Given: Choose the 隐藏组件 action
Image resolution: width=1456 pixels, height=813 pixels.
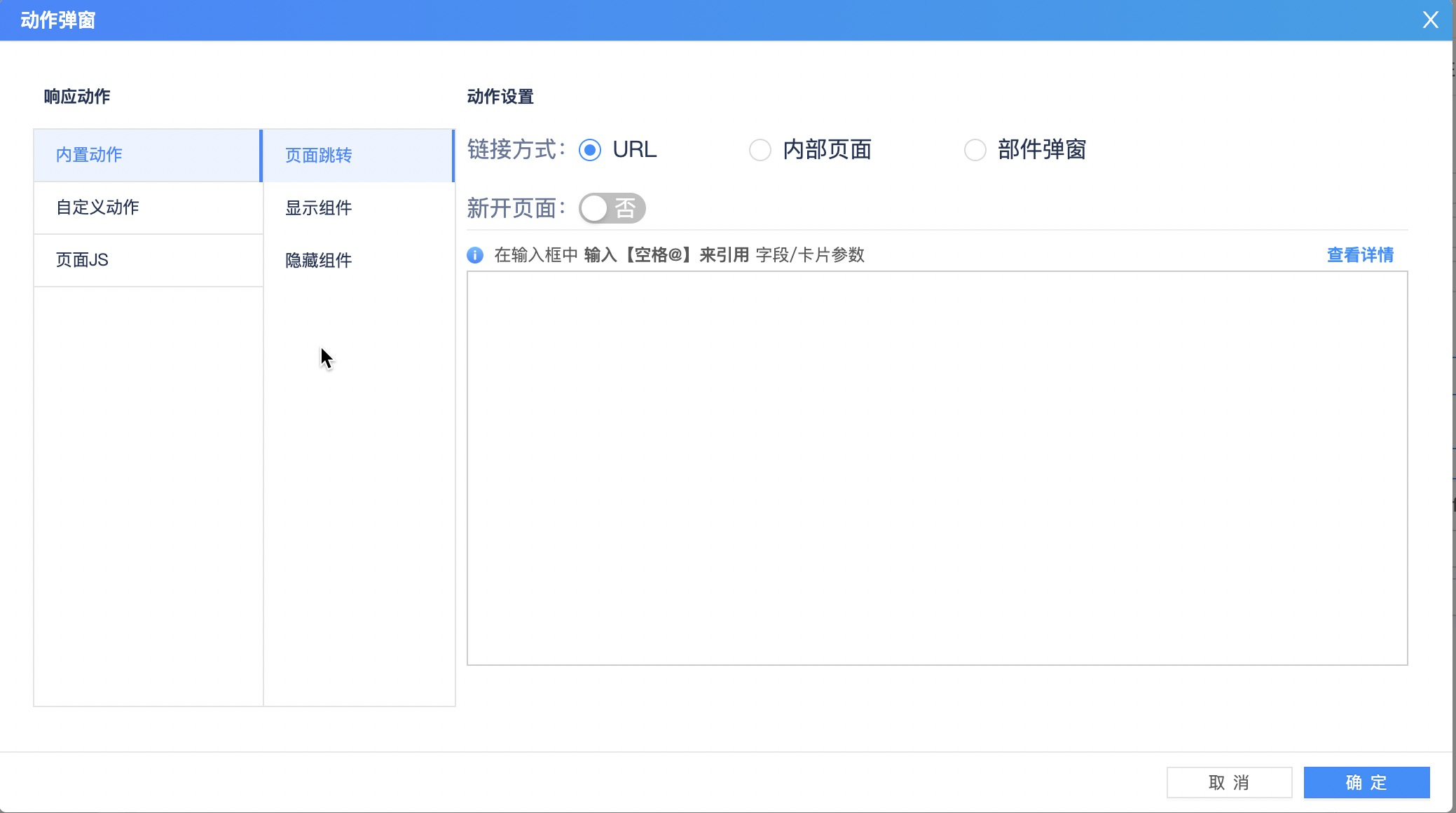Looking at the screenshot, I should (359, 261).
